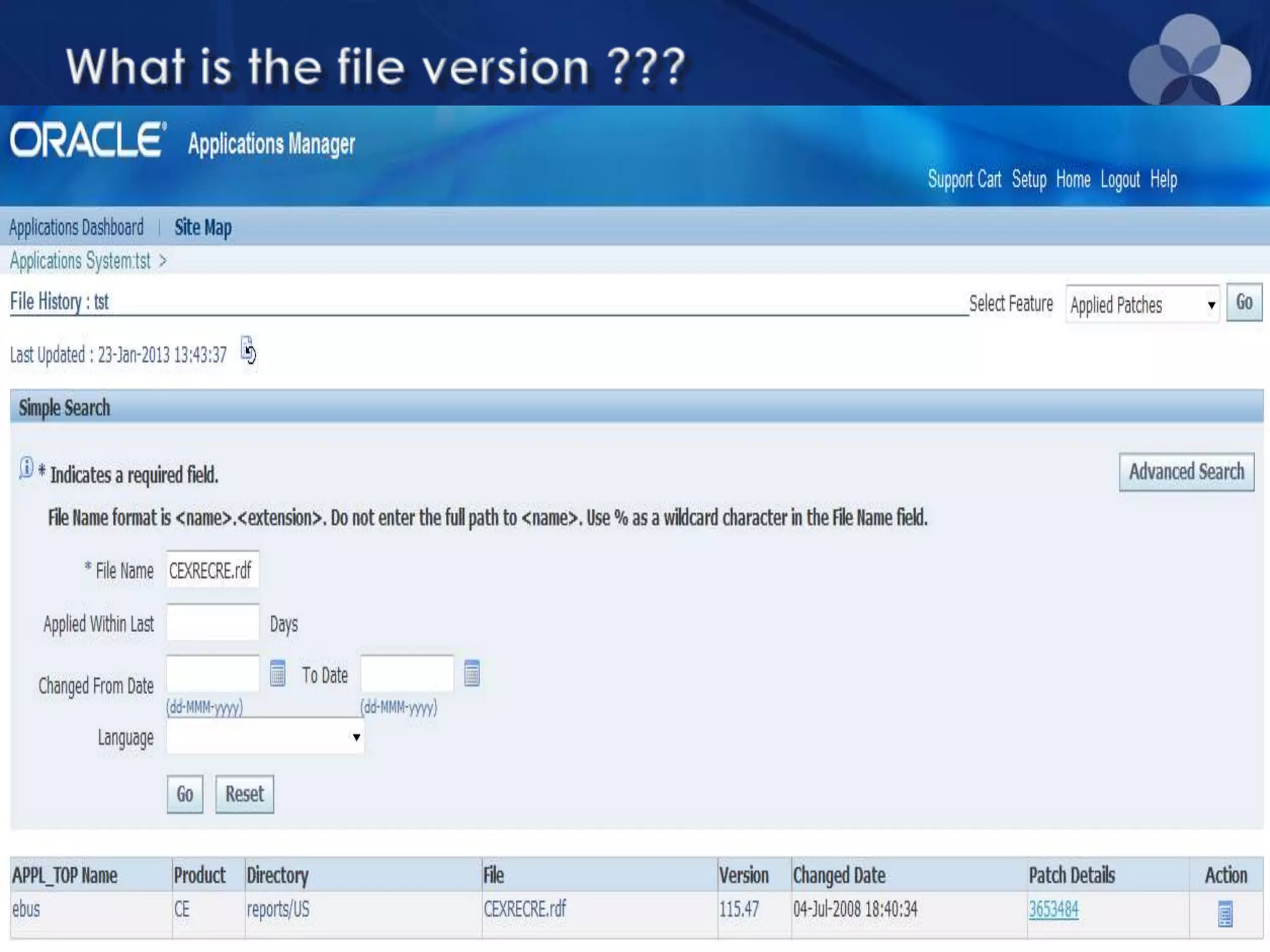
Task: Open the Applications Dashboard tab
Action: tap(76, 227)
